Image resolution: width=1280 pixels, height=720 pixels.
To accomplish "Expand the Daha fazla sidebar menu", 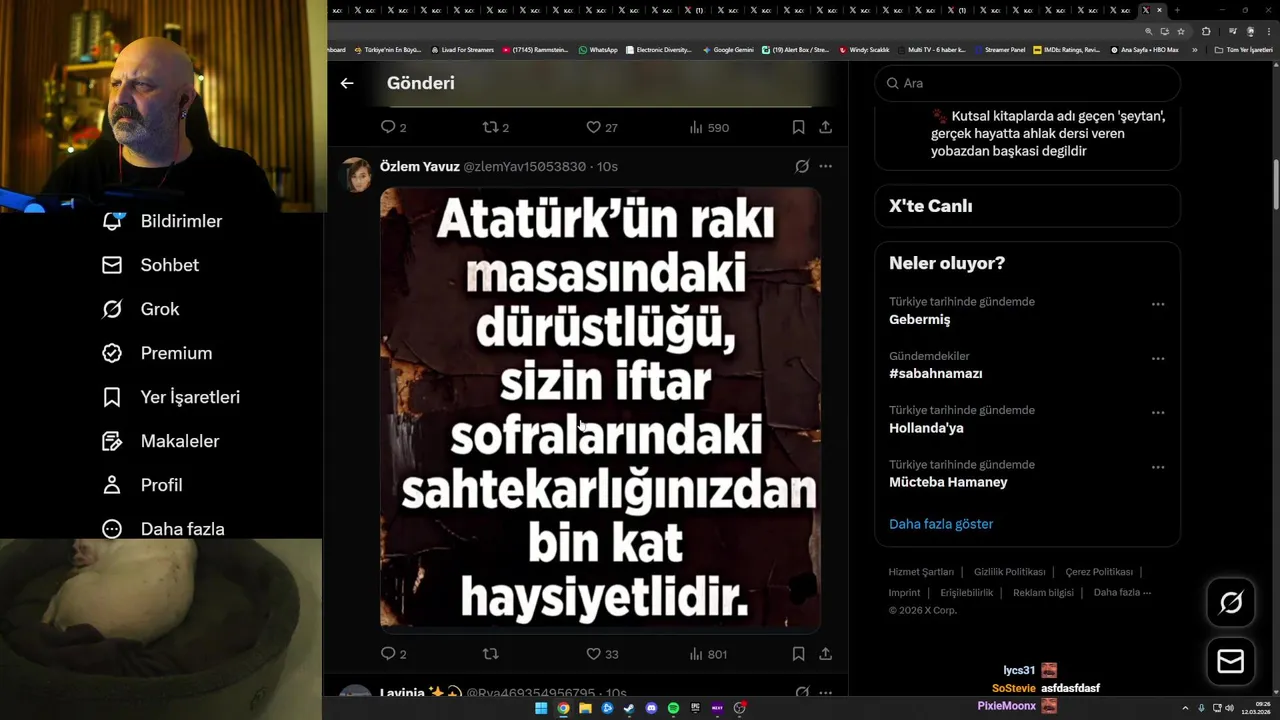I will click(x=163, y=529).
